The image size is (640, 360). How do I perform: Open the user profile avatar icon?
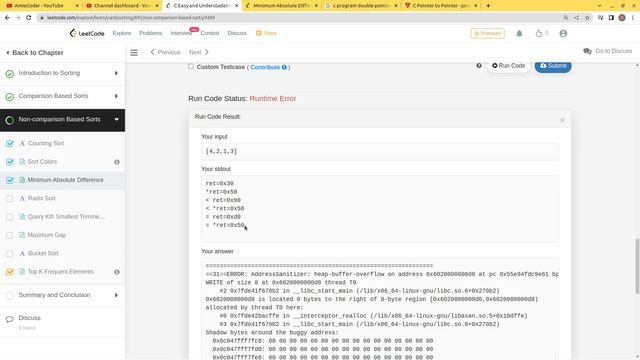(563, 33)
